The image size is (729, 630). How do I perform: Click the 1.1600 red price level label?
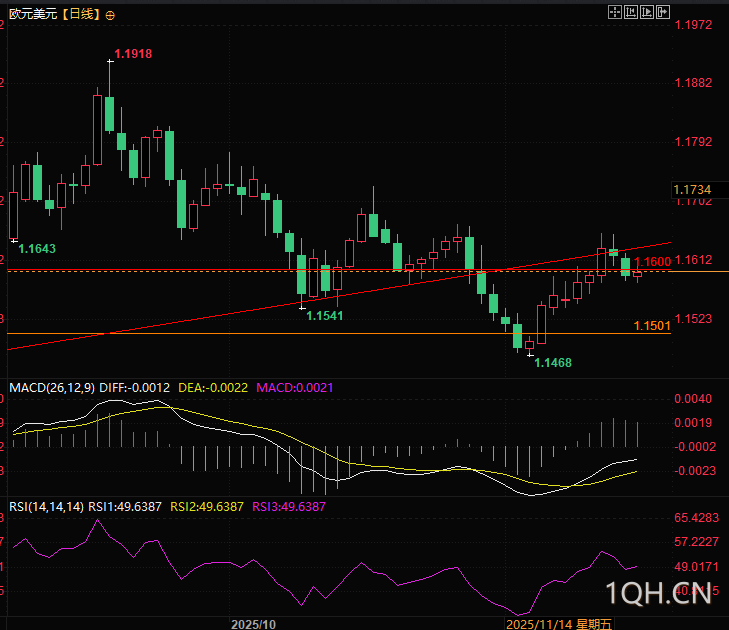click(x=653, y=262)
